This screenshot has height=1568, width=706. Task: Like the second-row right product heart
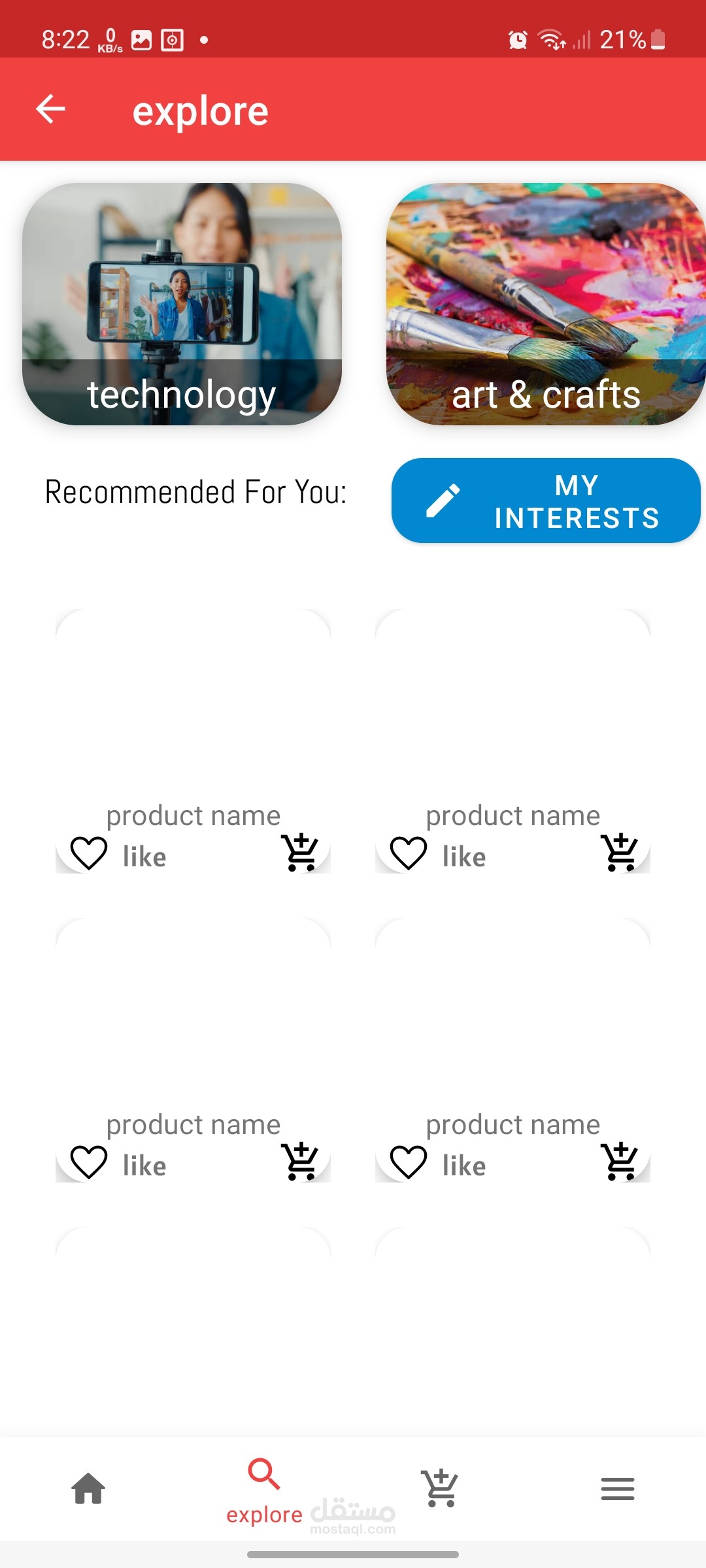[409, 1162]
